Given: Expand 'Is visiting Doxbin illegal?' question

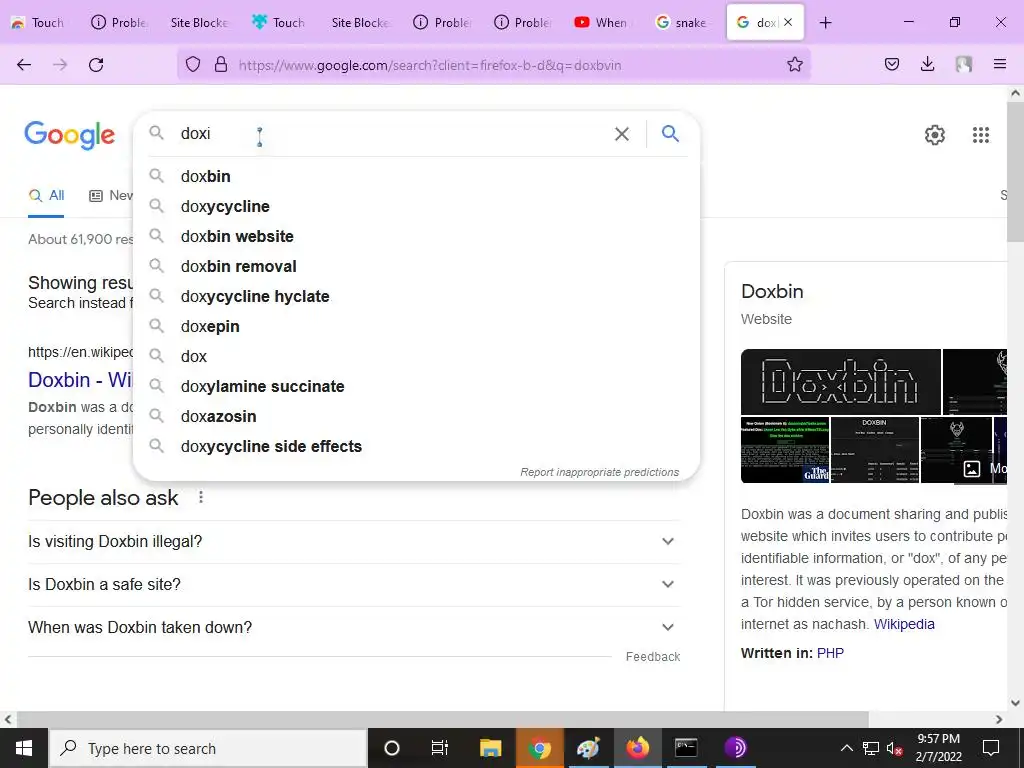Looking at the screenshot, I should pyautogui.click(x=354, y=541).
